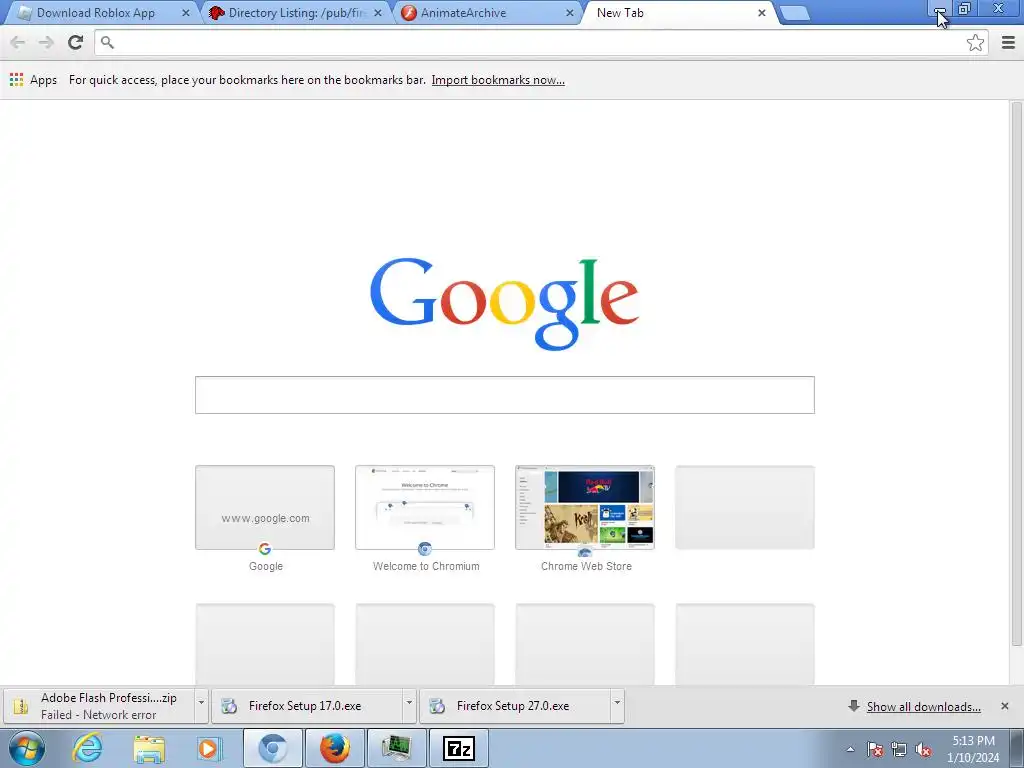Close the New Tab tab
This screenshot has height=768, width=1024.
pyautogui.click(x=761, y=13)
